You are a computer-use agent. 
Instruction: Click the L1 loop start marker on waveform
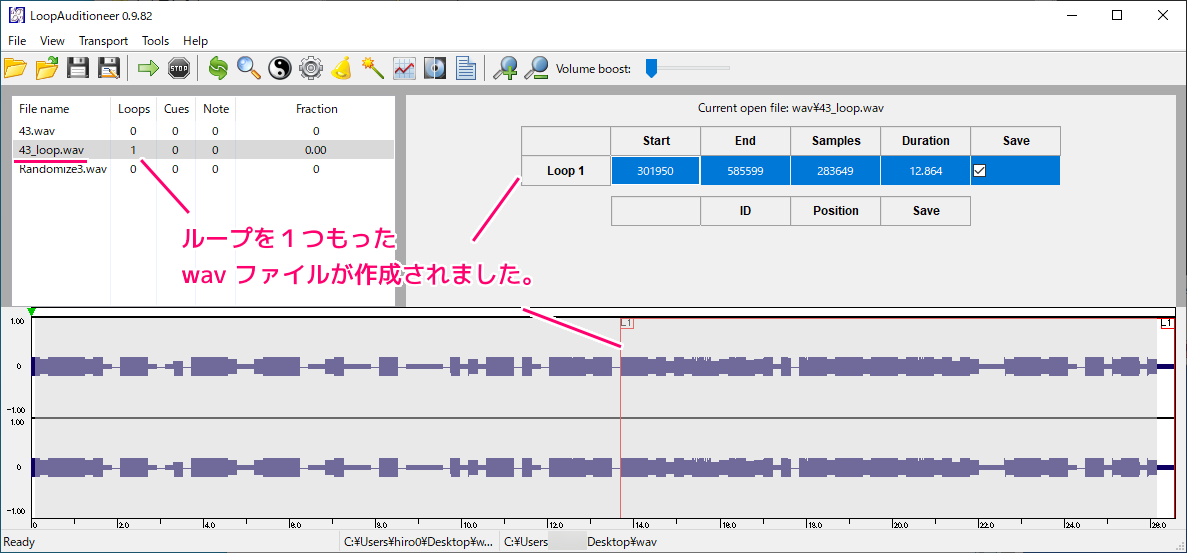[626, 323]
